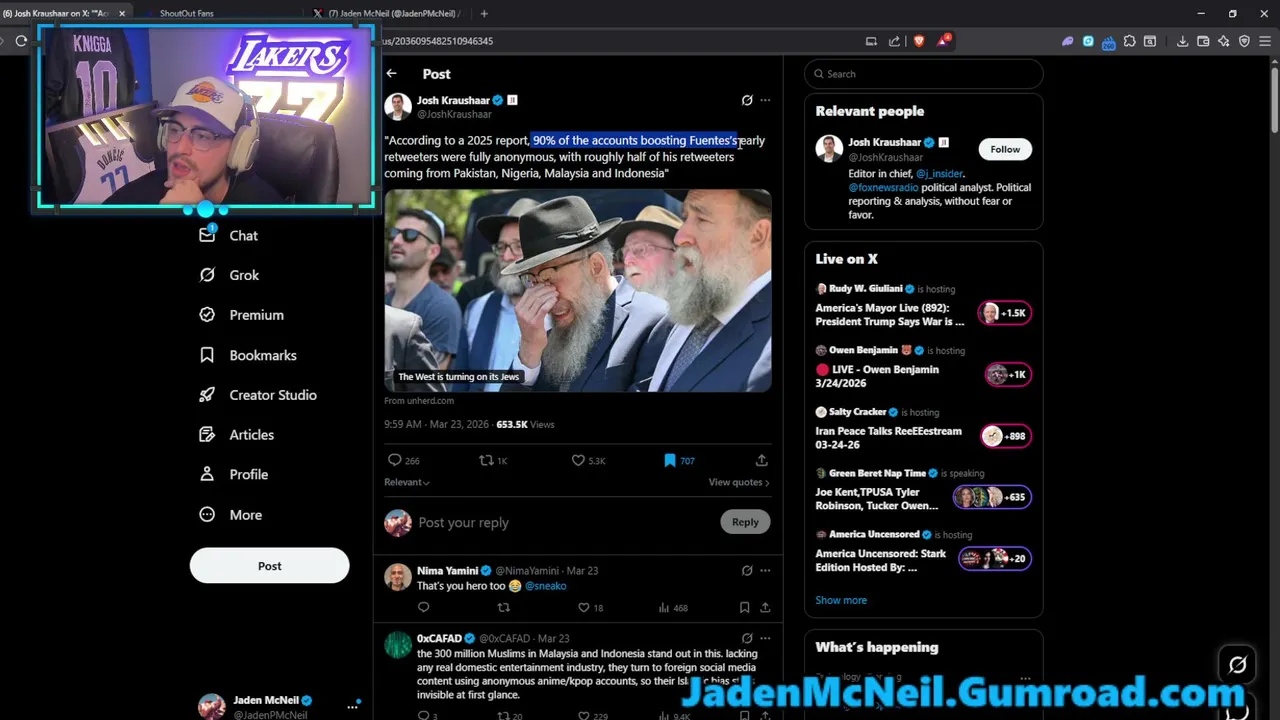
Task: Click Grok icon on 0xCAFAD's reply
Action: (x=747, y=638)
